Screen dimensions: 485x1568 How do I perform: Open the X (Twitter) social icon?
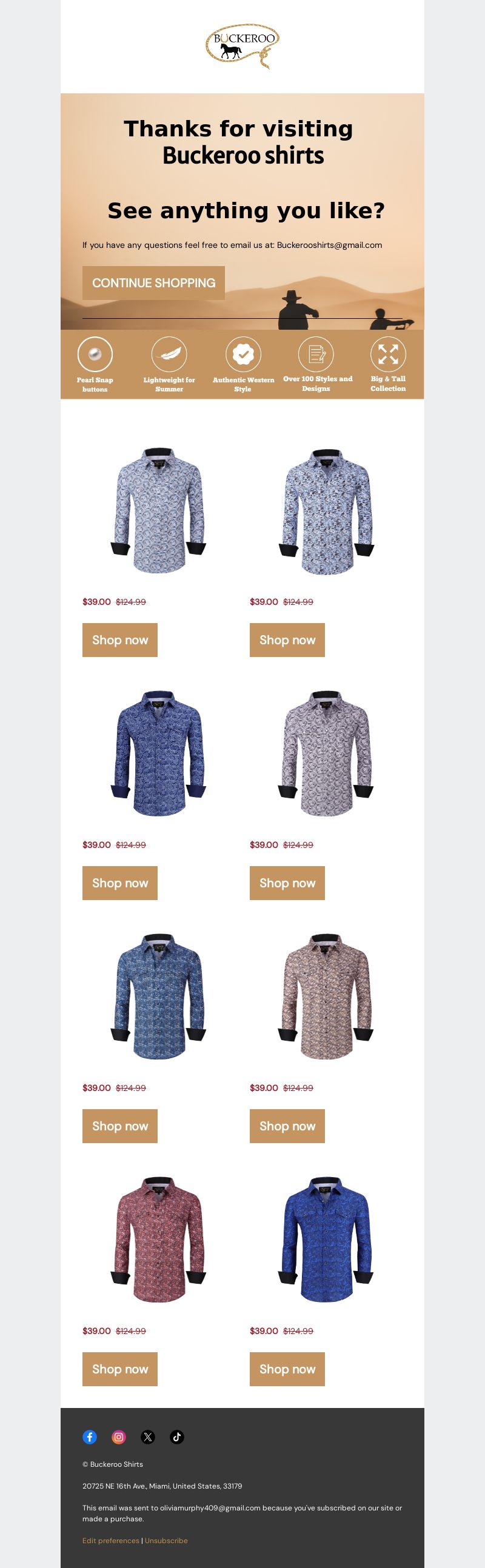click(x=148, y=1436)
